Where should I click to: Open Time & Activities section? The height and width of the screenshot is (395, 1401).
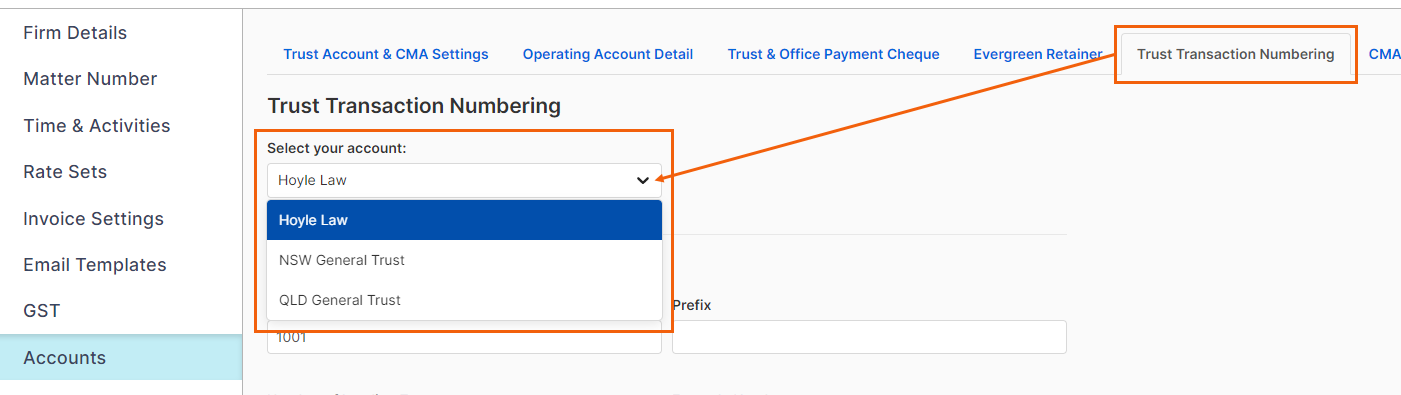(x=96, y=126)
